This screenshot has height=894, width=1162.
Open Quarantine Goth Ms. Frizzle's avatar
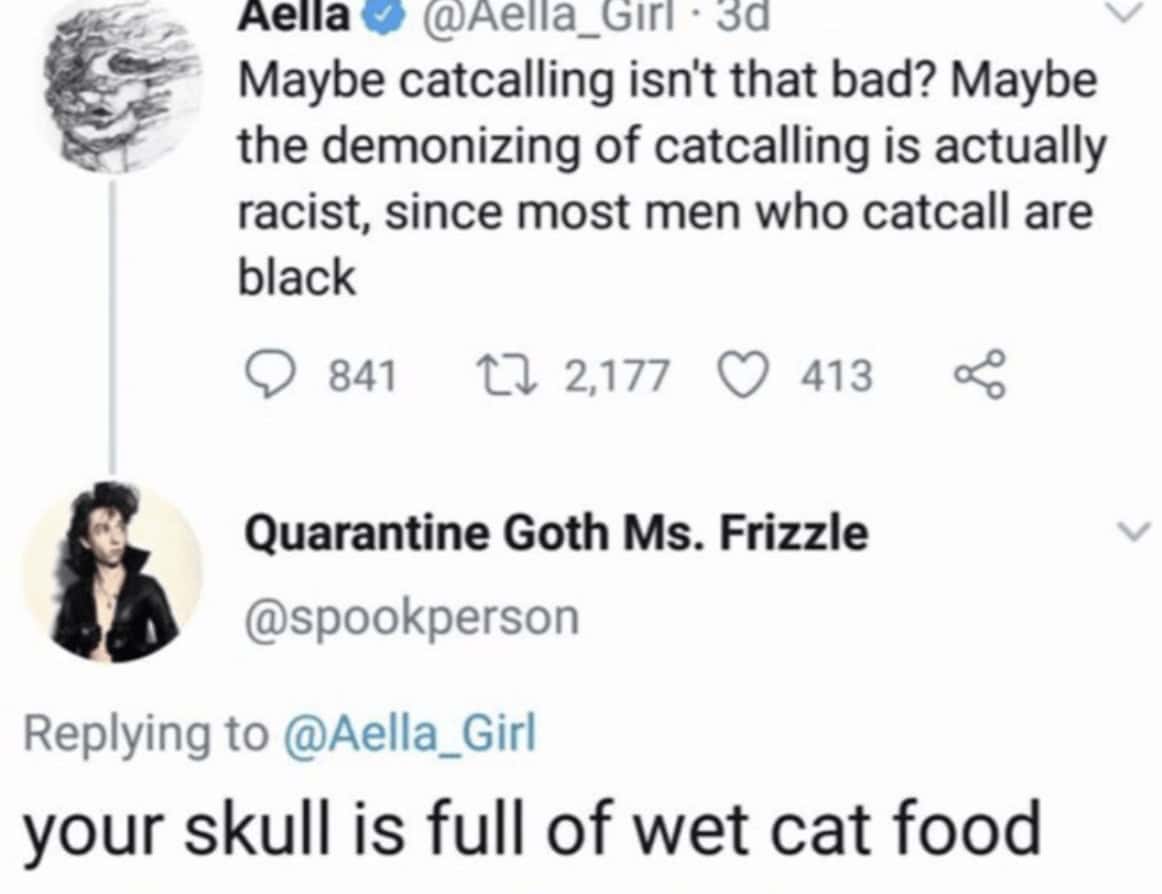[x=112, y=573]
